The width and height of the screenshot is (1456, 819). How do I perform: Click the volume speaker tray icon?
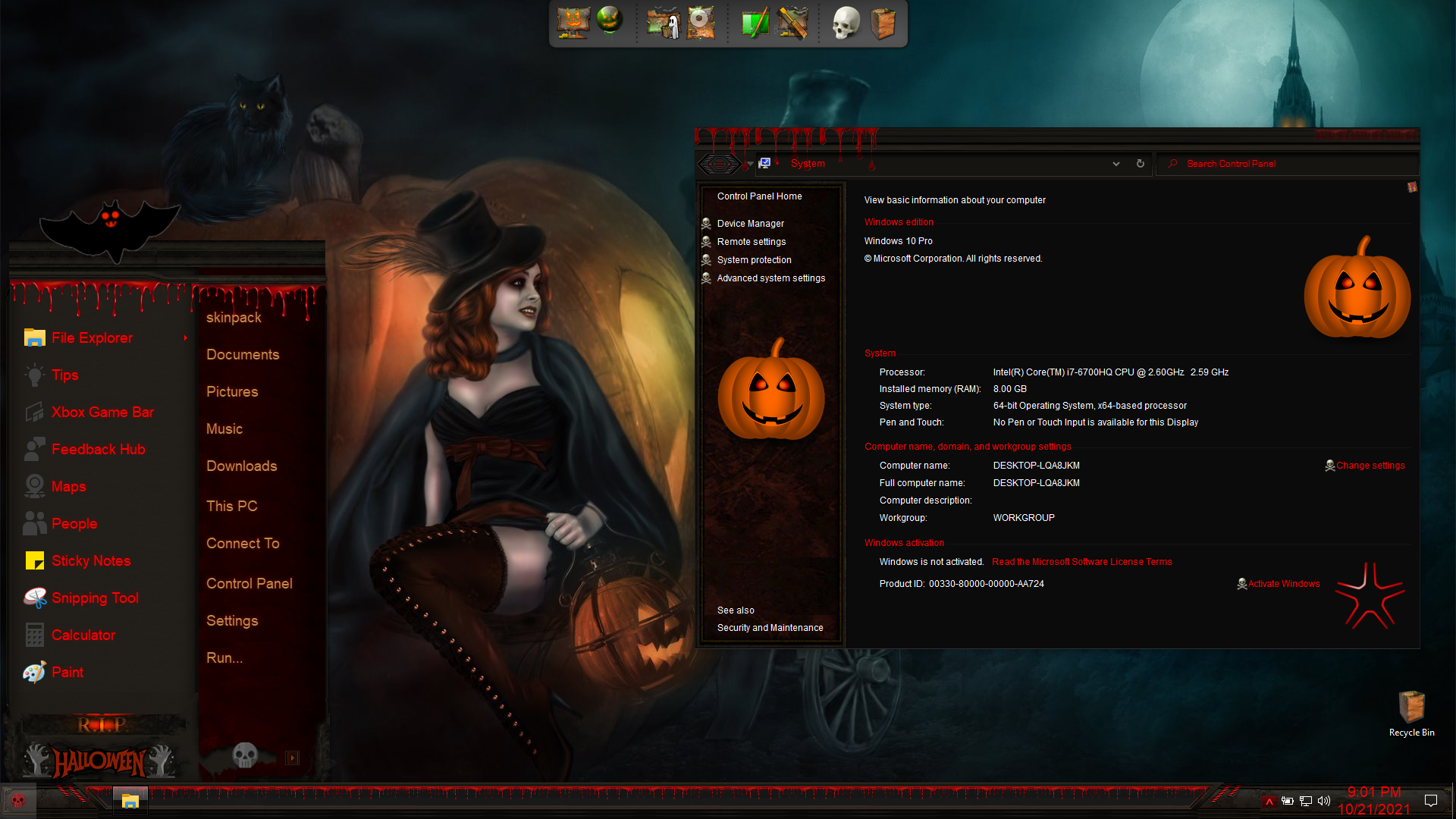point(1324,801)
